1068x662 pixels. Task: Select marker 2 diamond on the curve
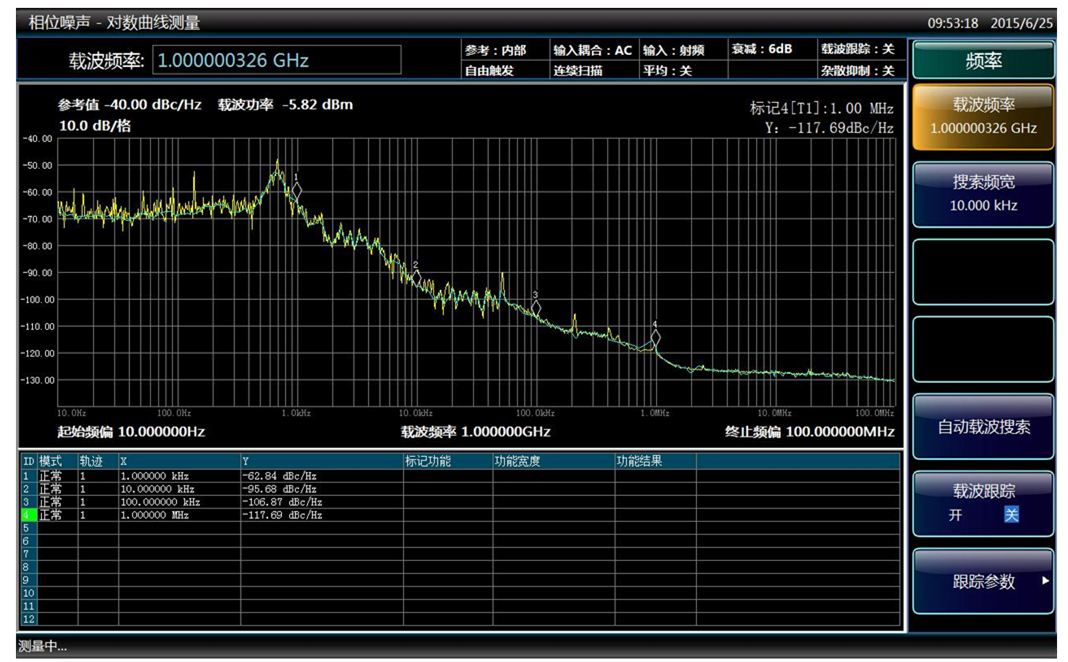pos(416,276)
